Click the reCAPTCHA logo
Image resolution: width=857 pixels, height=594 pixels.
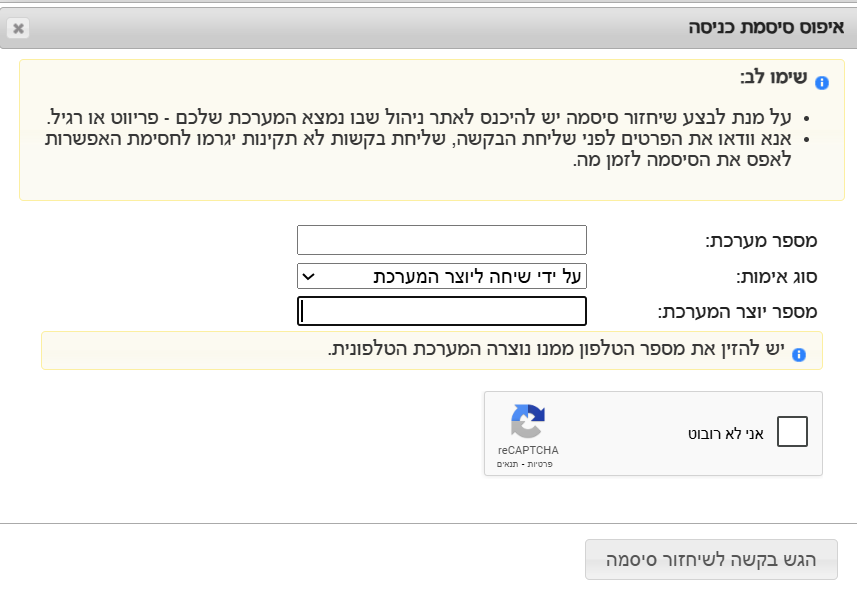527,421
